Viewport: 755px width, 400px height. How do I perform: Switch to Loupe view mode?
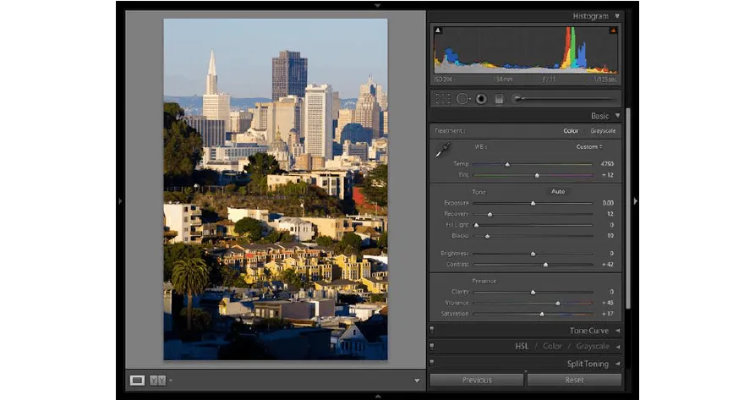point(137,380)
